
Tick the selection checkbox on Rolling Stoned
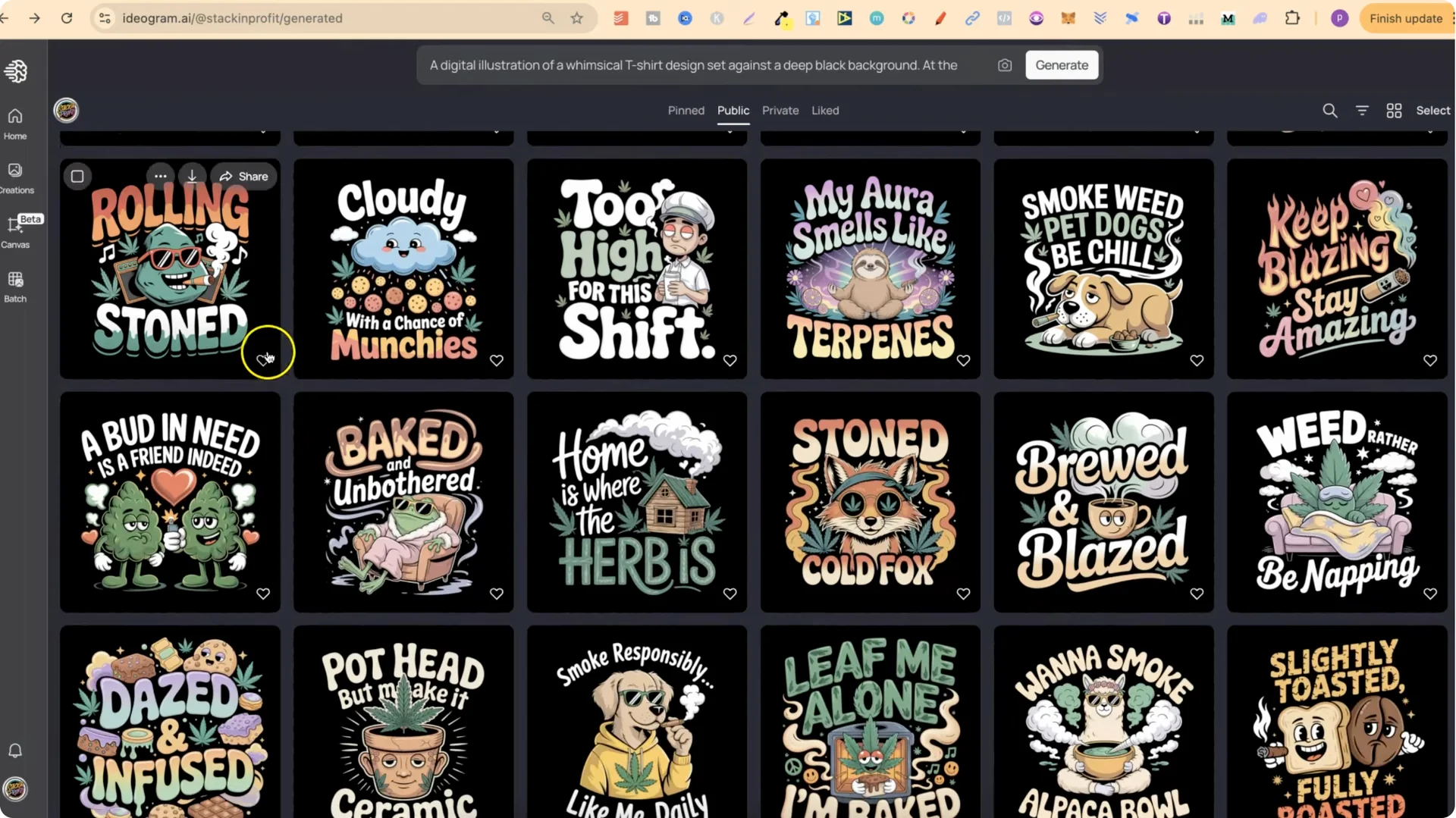(77, 176)
